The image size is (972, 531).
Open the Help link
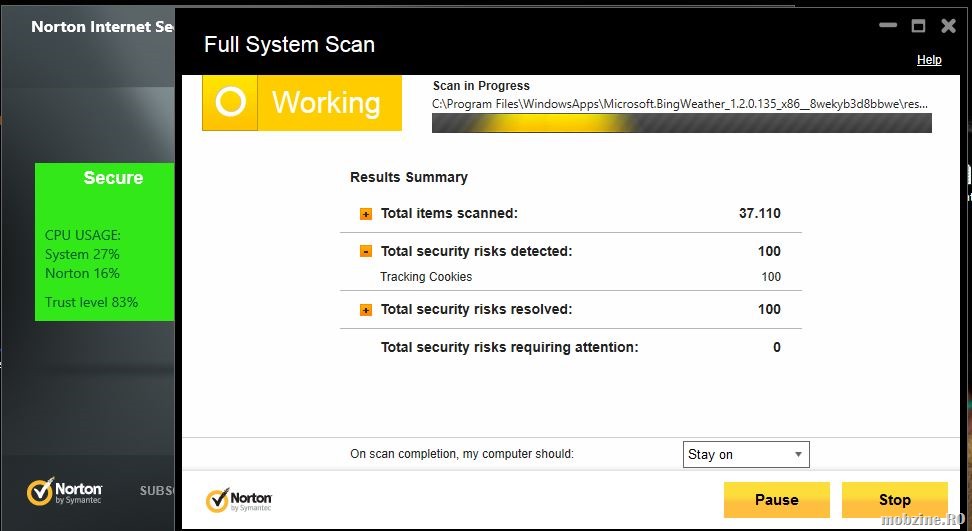(x=929, y=60)
